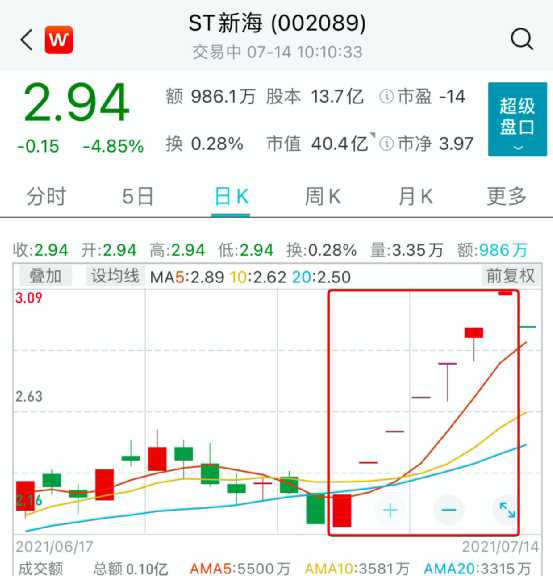This screenshot has height=576, width=553.
Task: Tap the 叠加 overlay button
Action: point(45,276)
